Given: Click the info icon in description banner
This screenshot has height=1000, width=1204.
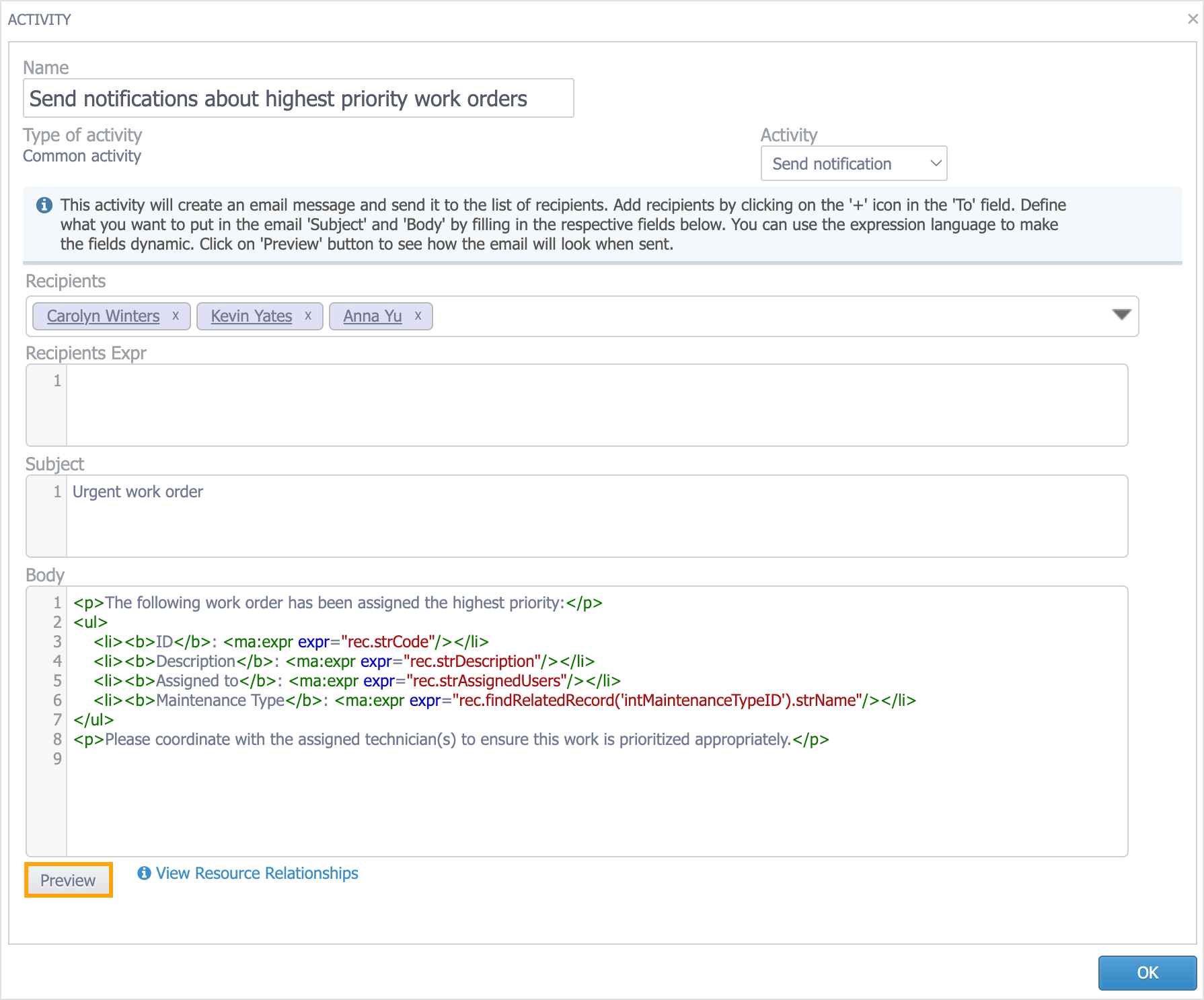Looking at the screenshot, I should 44,205.
